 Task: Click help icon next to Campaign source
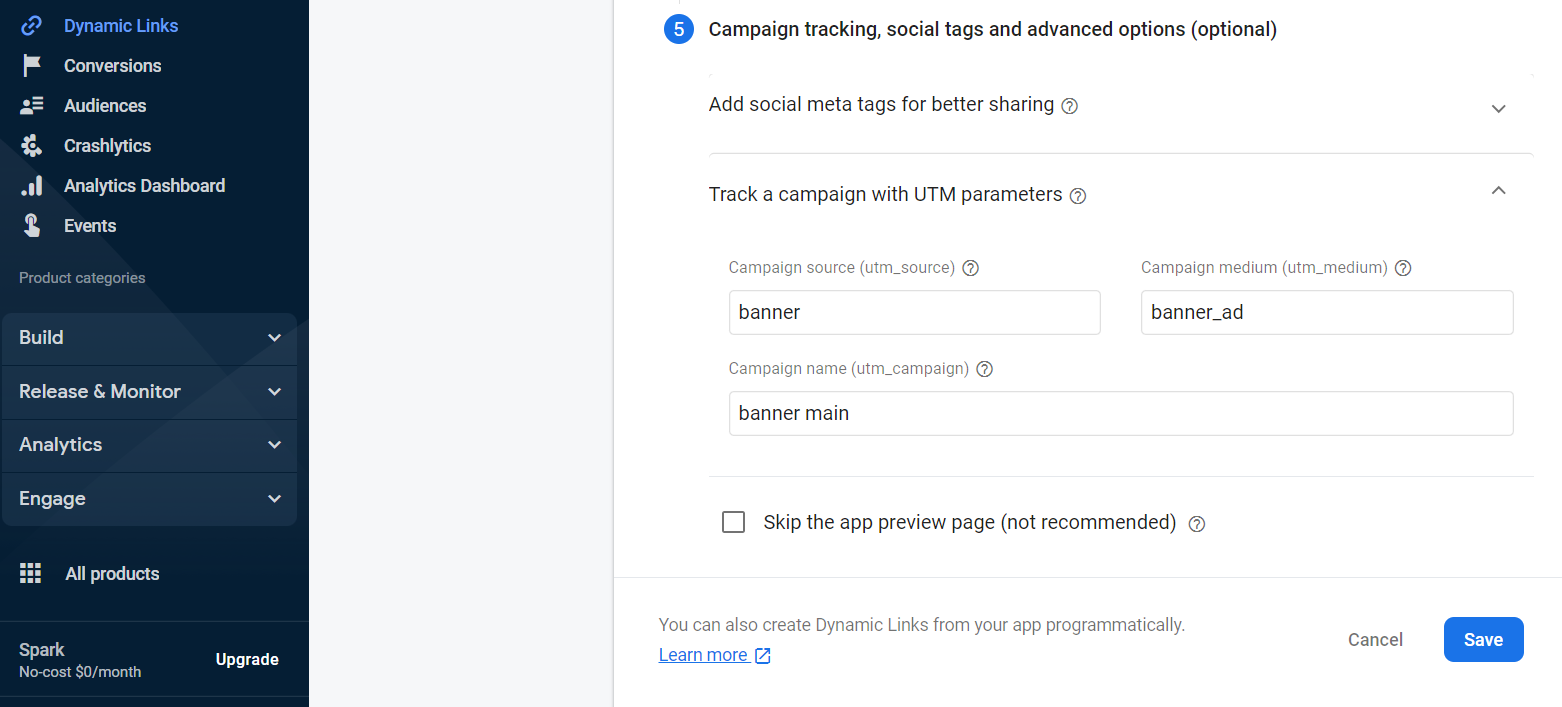(x=970, y=268)
